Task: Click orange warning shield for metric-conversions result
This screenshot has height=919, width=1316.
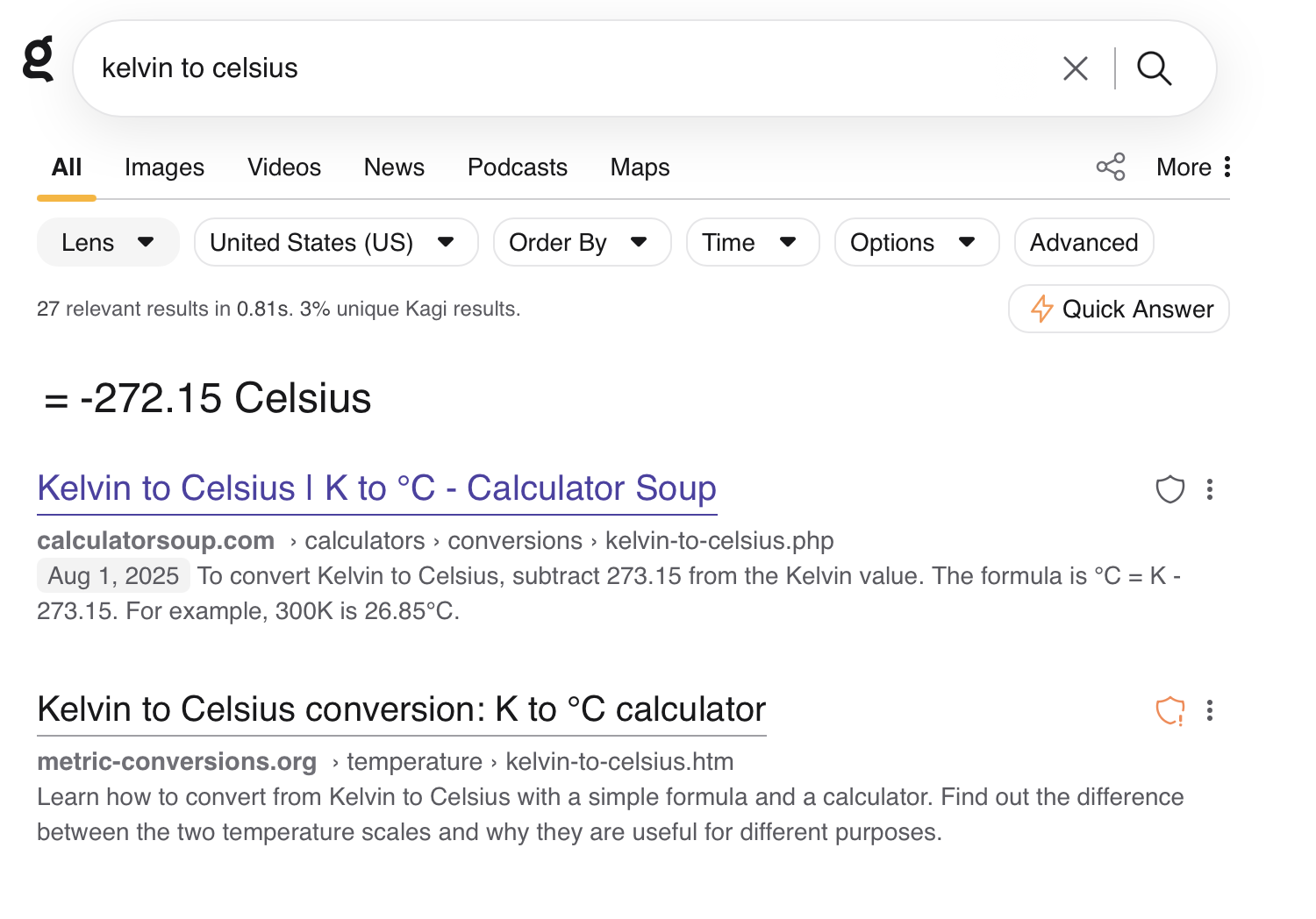Action: (1169, 710)
